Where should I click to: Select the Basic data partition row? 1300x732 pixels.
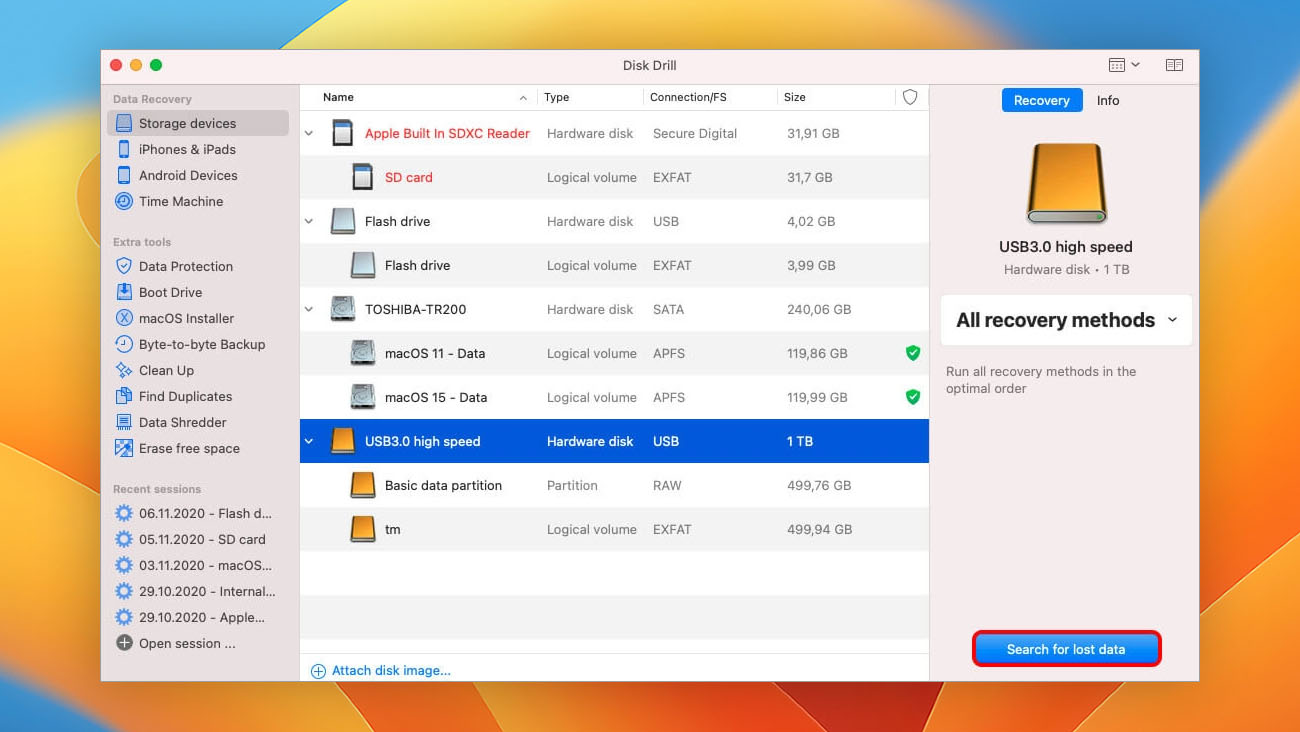[614, 485]
